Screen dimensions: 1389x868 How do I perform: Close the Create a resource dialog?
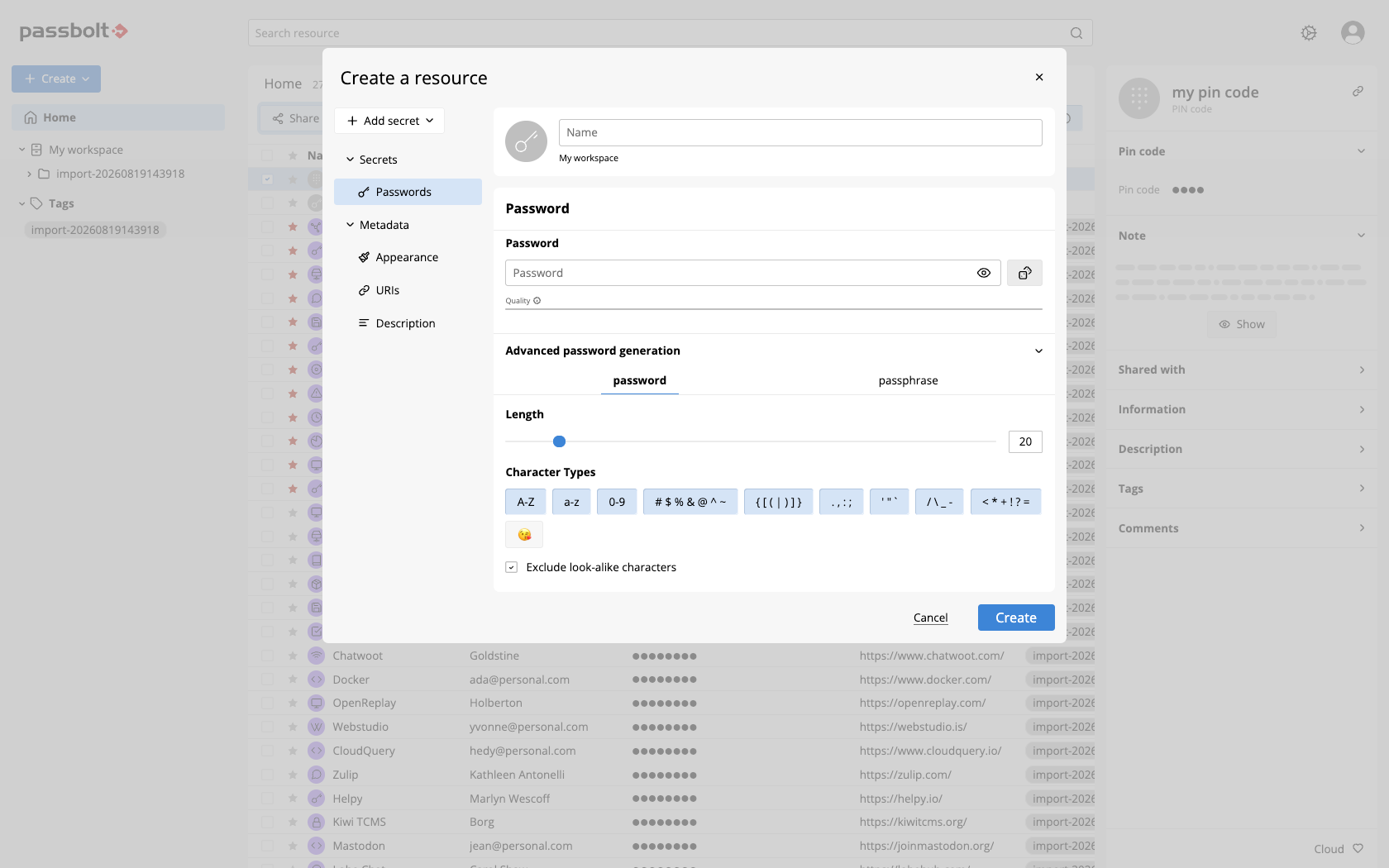1039,77
